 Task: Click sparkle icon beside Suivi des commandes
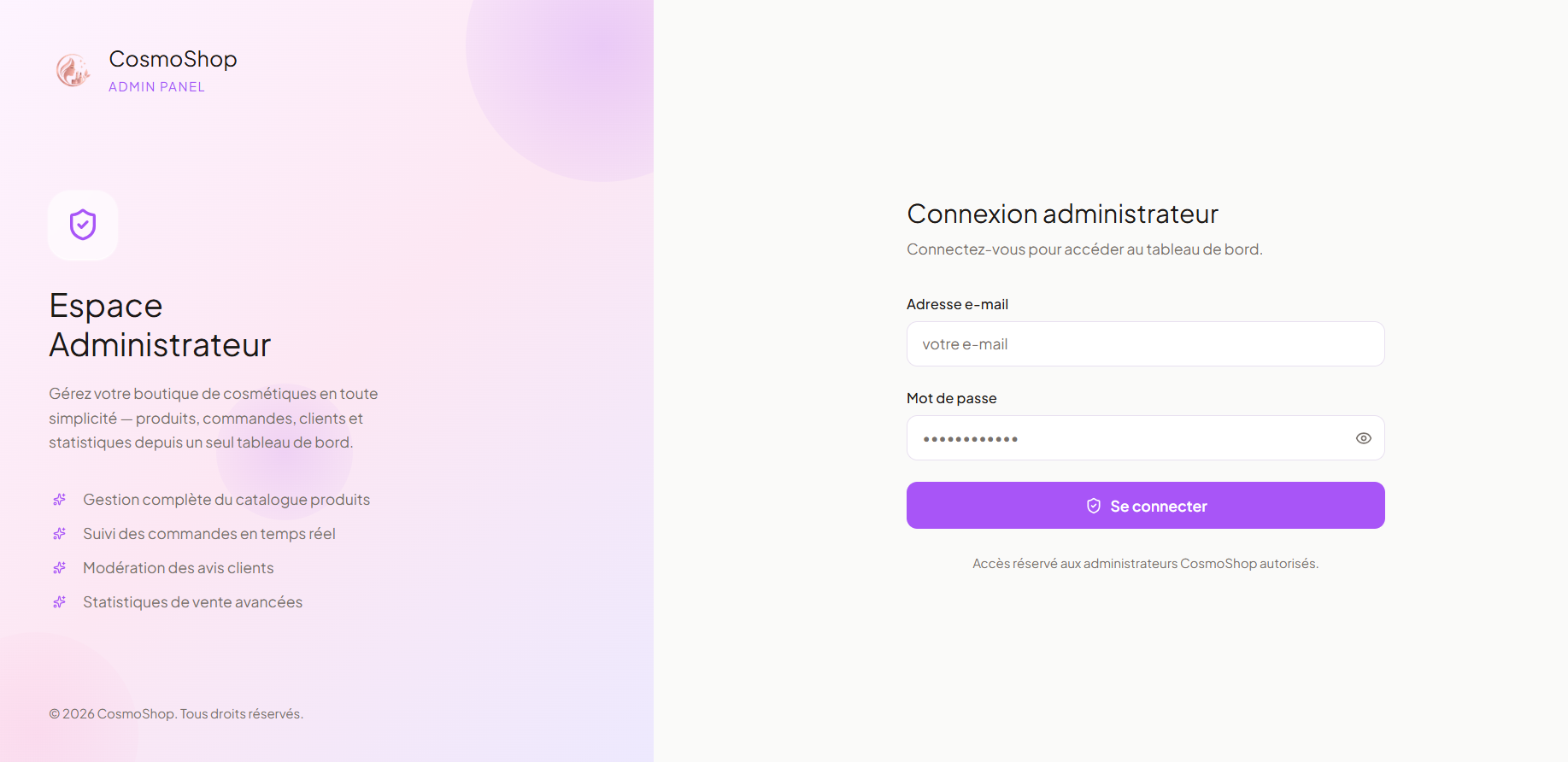coord(60,533)
